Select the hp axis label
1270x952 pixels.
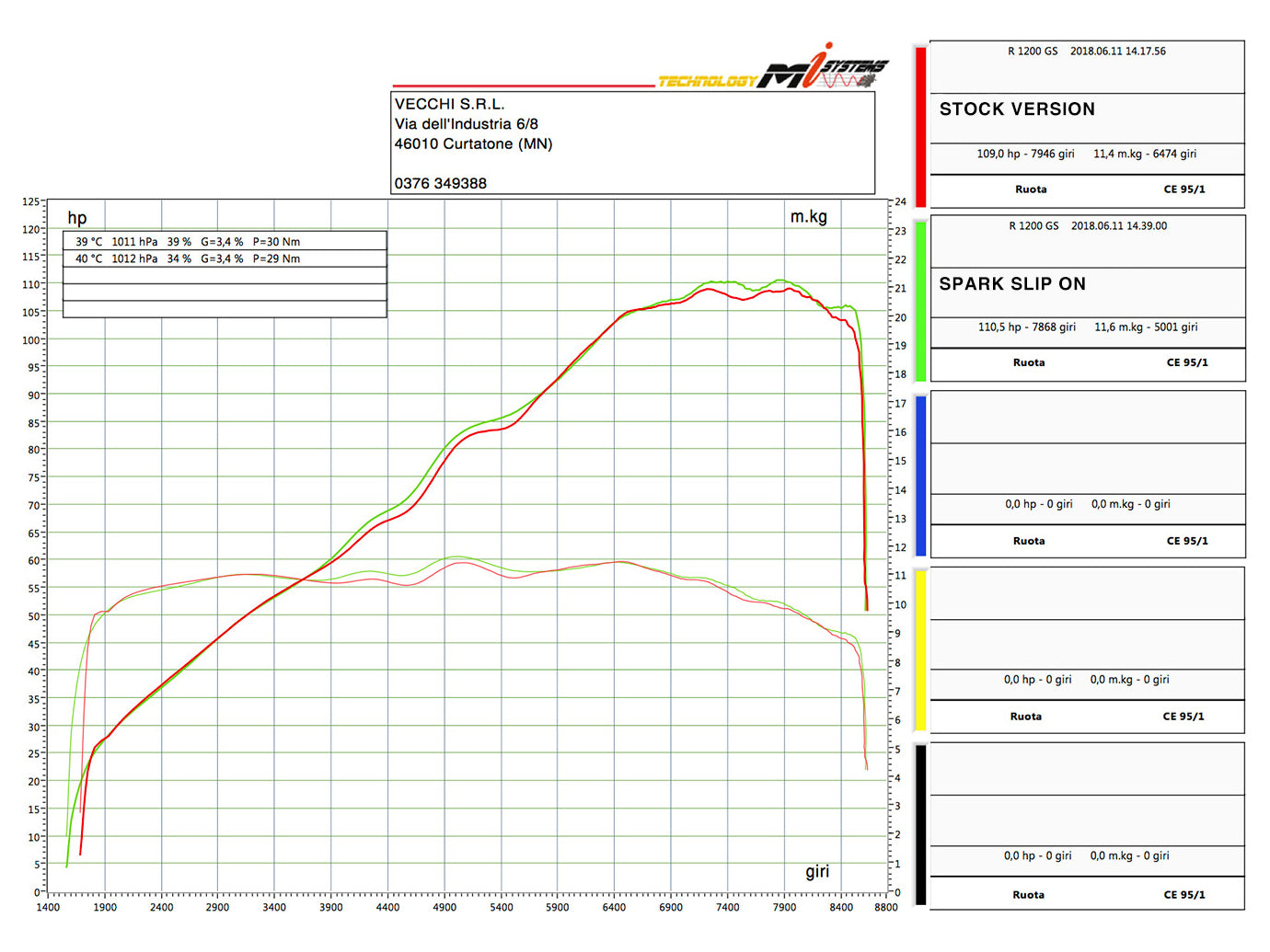(76, 218)
